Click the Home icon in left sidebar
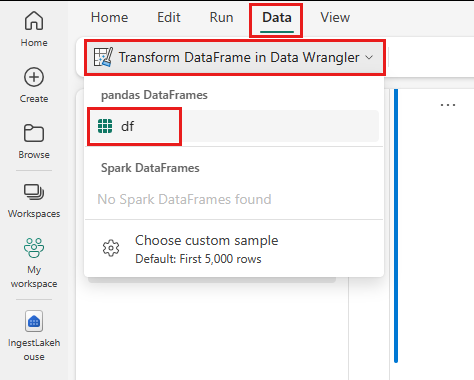 pos(34,21)
